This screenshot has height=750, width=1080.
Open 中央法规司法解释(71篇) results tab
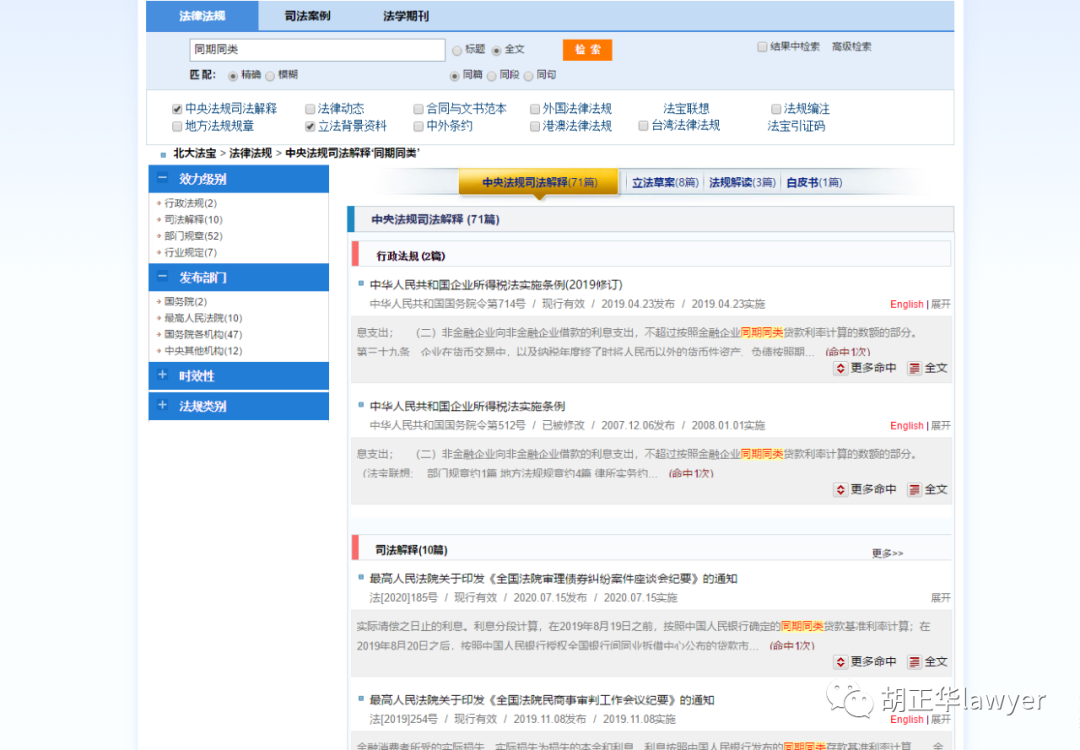click(x=539, y=183)
